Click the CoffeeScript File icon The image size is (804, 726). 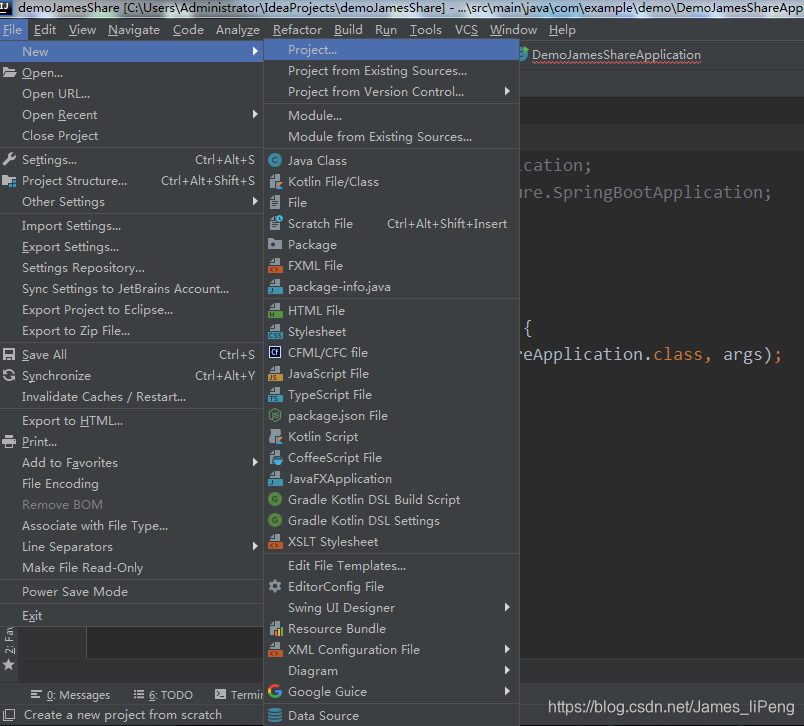coord(275,458)
